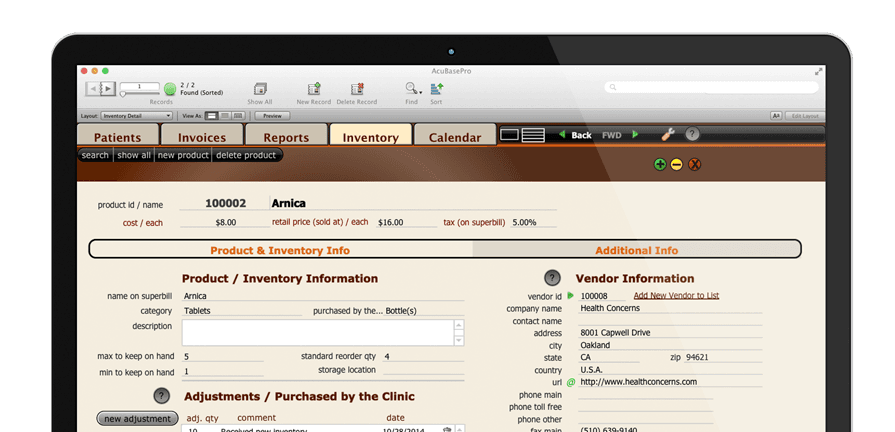Click the toolbar quick search field

coord(711,87)
